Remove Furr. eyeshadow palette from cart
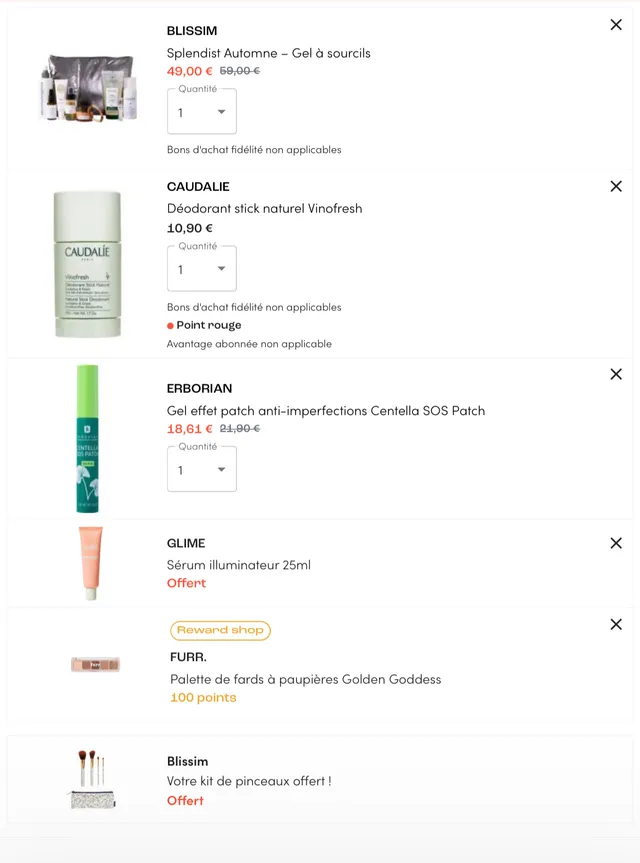The image size is (640, 863). tap(616, 624)
